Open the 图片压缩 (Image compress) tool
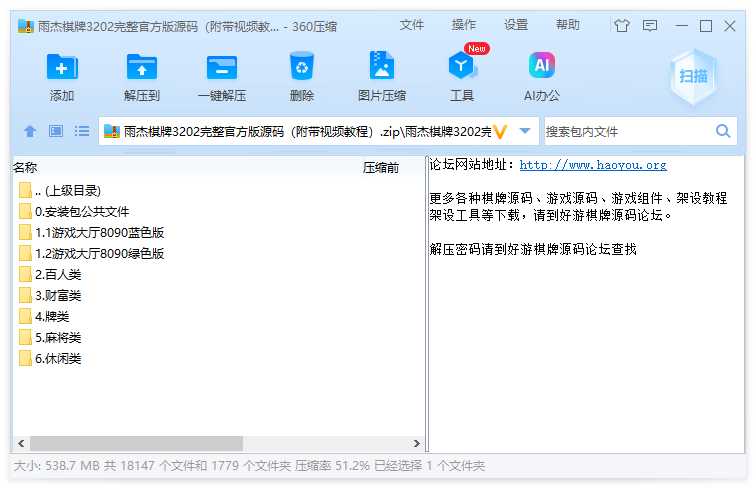756x488 pixels. pyautogui.click(x=381, y=66)
